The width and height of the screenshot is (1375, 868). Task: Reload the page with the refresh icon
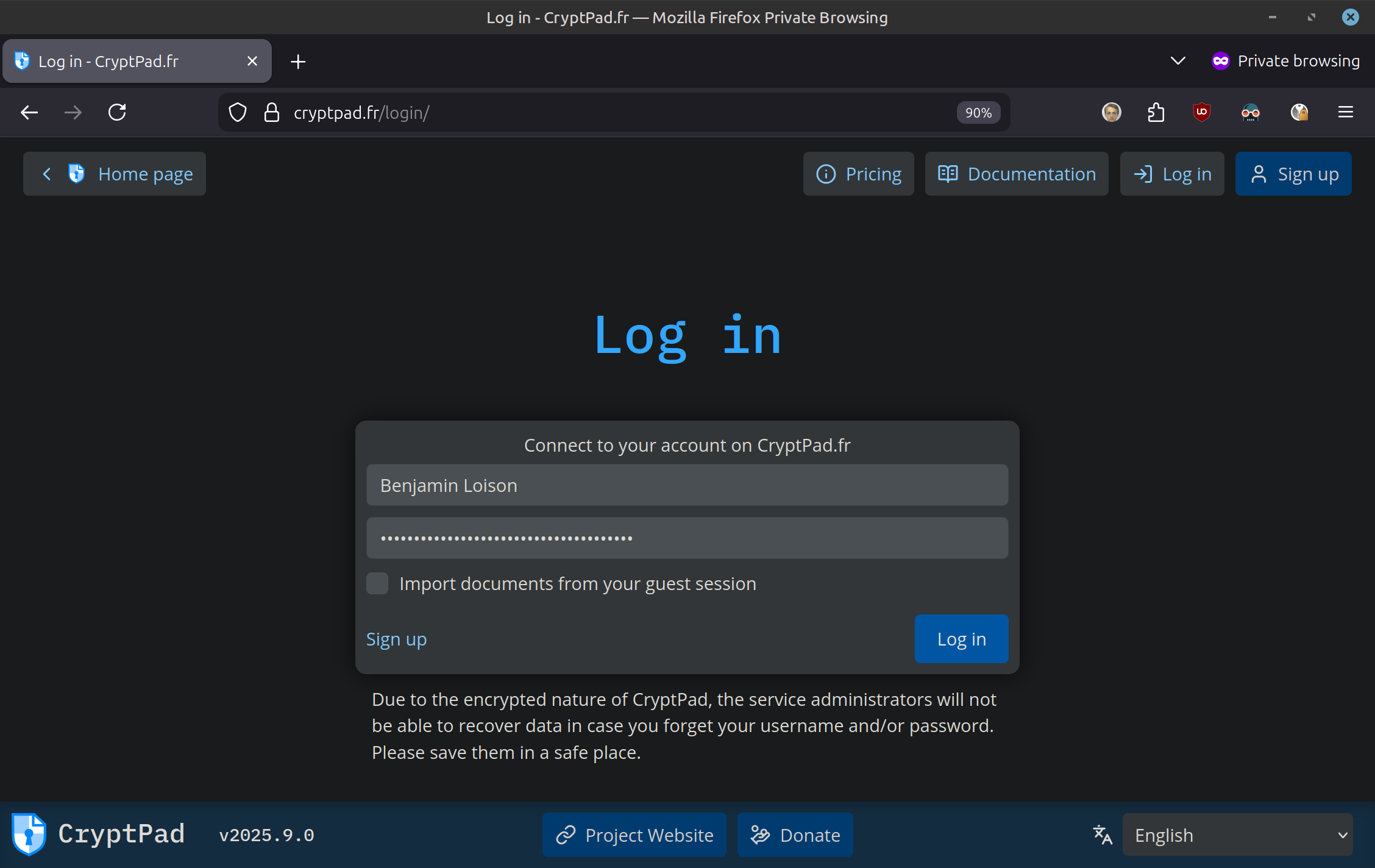coord(117,112)
